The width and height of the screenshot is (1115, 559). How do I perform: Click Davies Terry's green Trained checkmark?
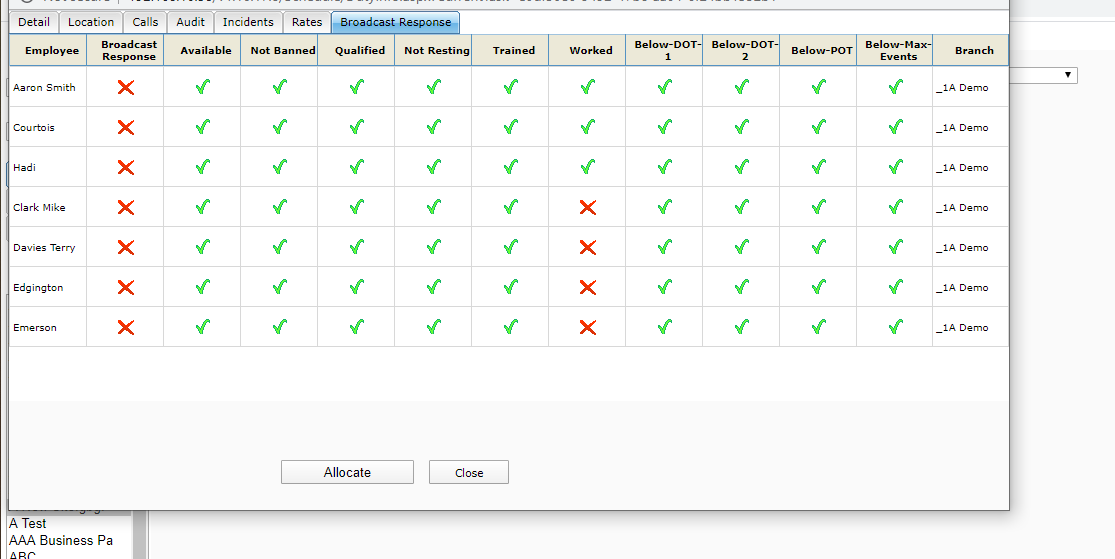point(510,248)
